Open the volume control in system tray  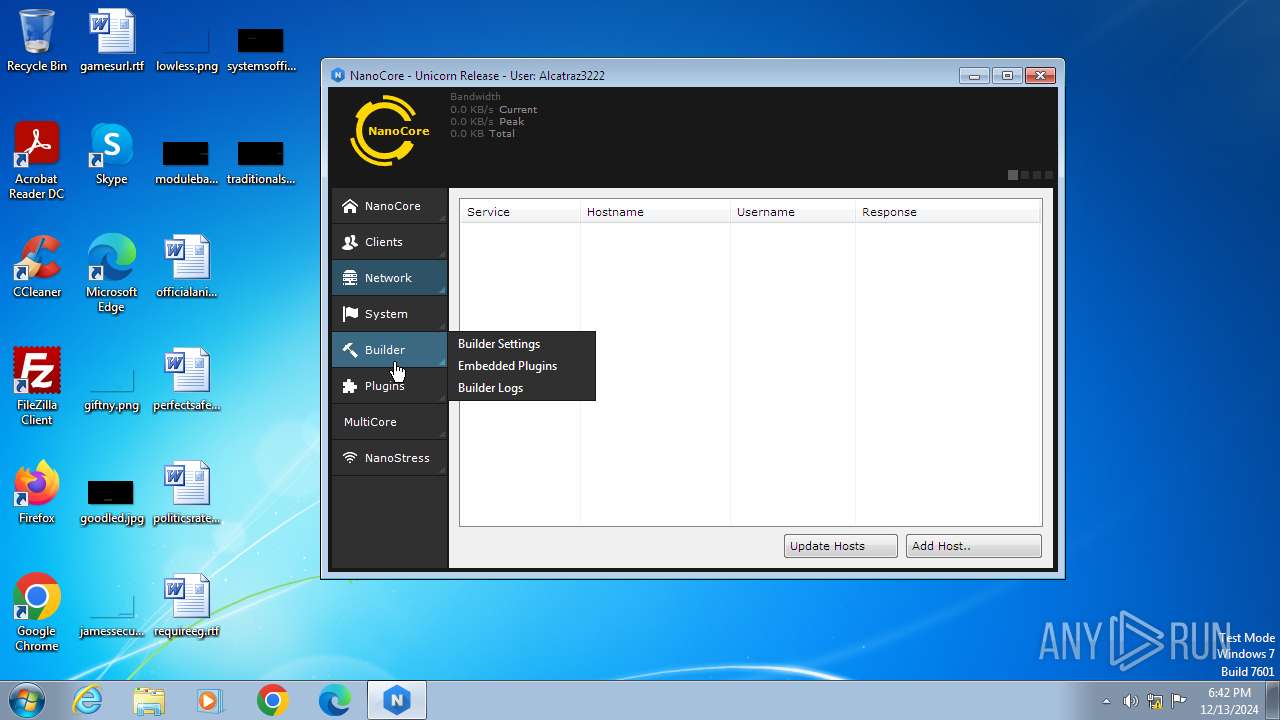coord(1130,701)
